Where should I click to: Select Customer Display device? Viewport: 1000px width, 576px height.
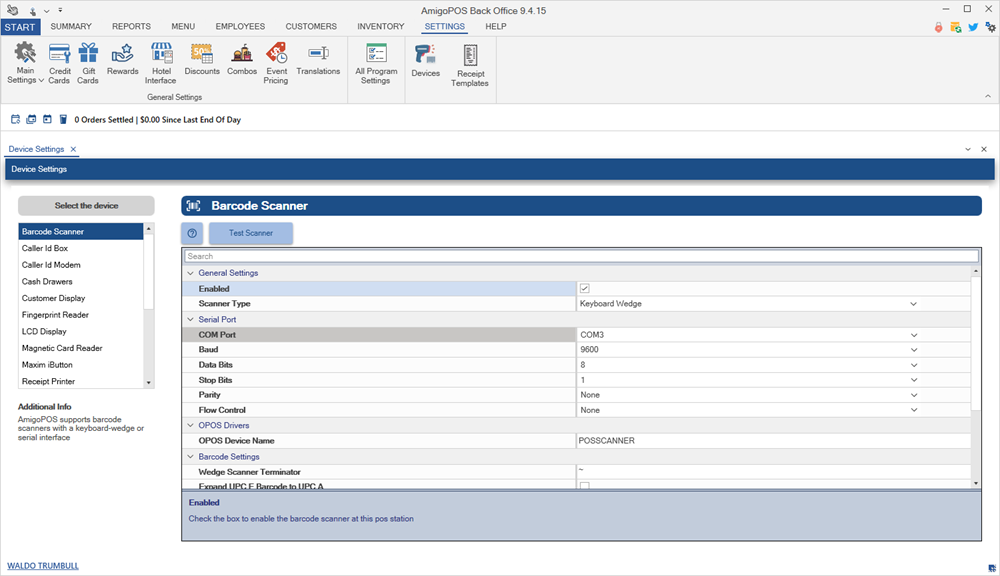[x=81, y=298]
